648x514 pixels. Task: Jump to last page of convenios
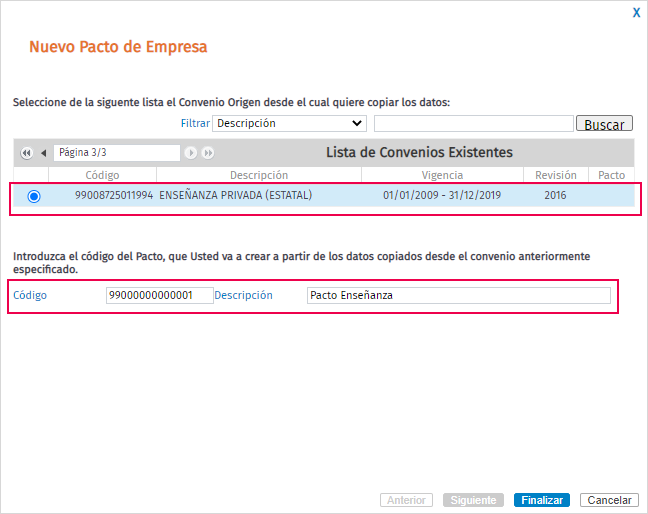[208, 153]
